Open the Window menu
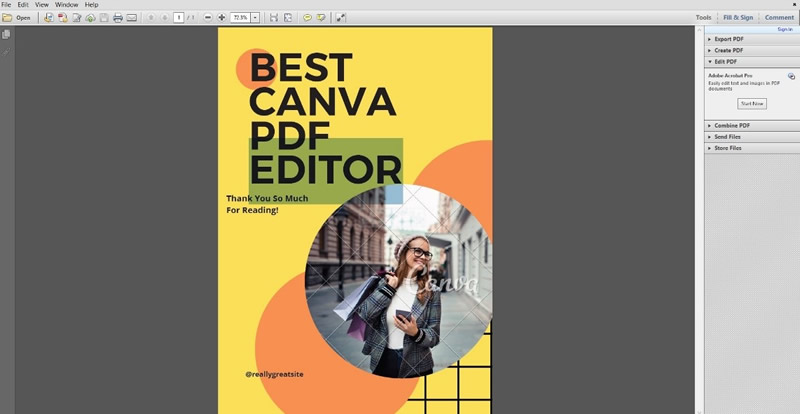This screenshot has height=414, width=800. coord(66,5)
